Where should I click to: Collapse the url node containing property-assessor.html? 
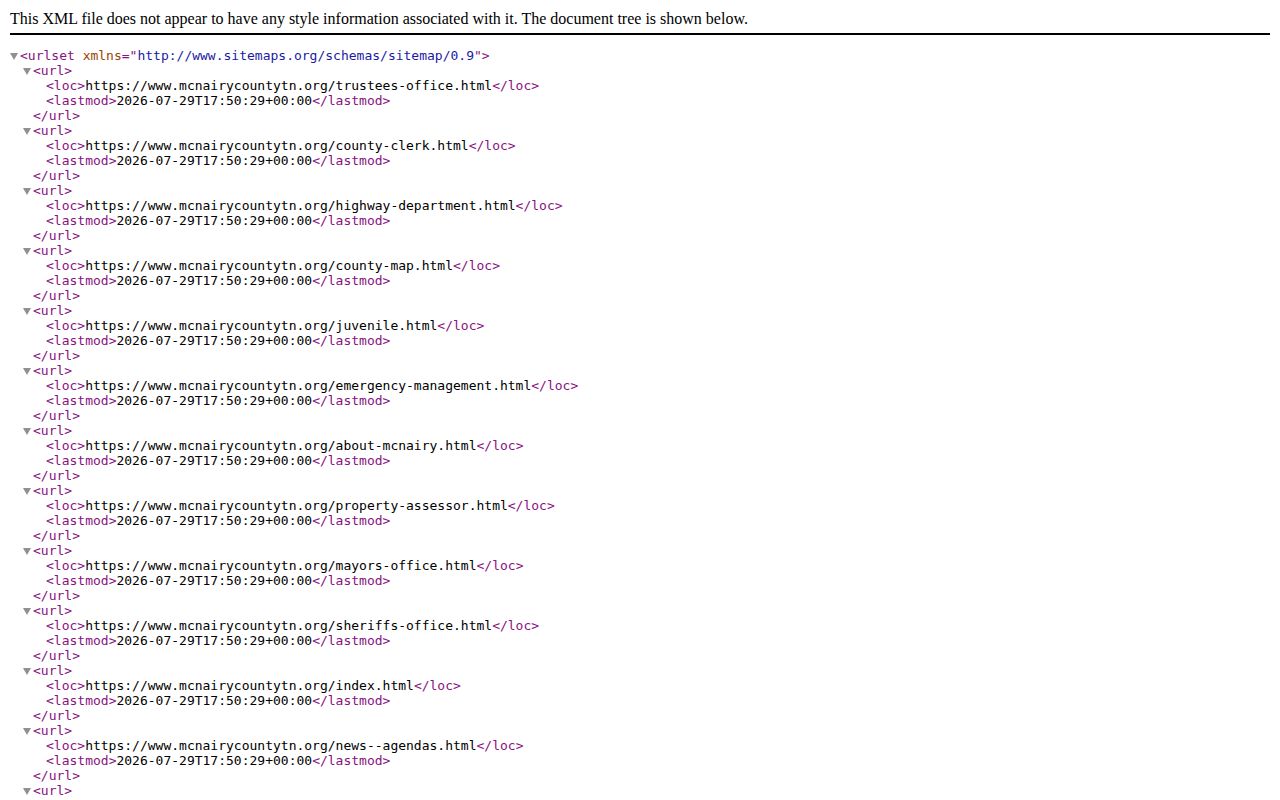[x=27, y=491]
